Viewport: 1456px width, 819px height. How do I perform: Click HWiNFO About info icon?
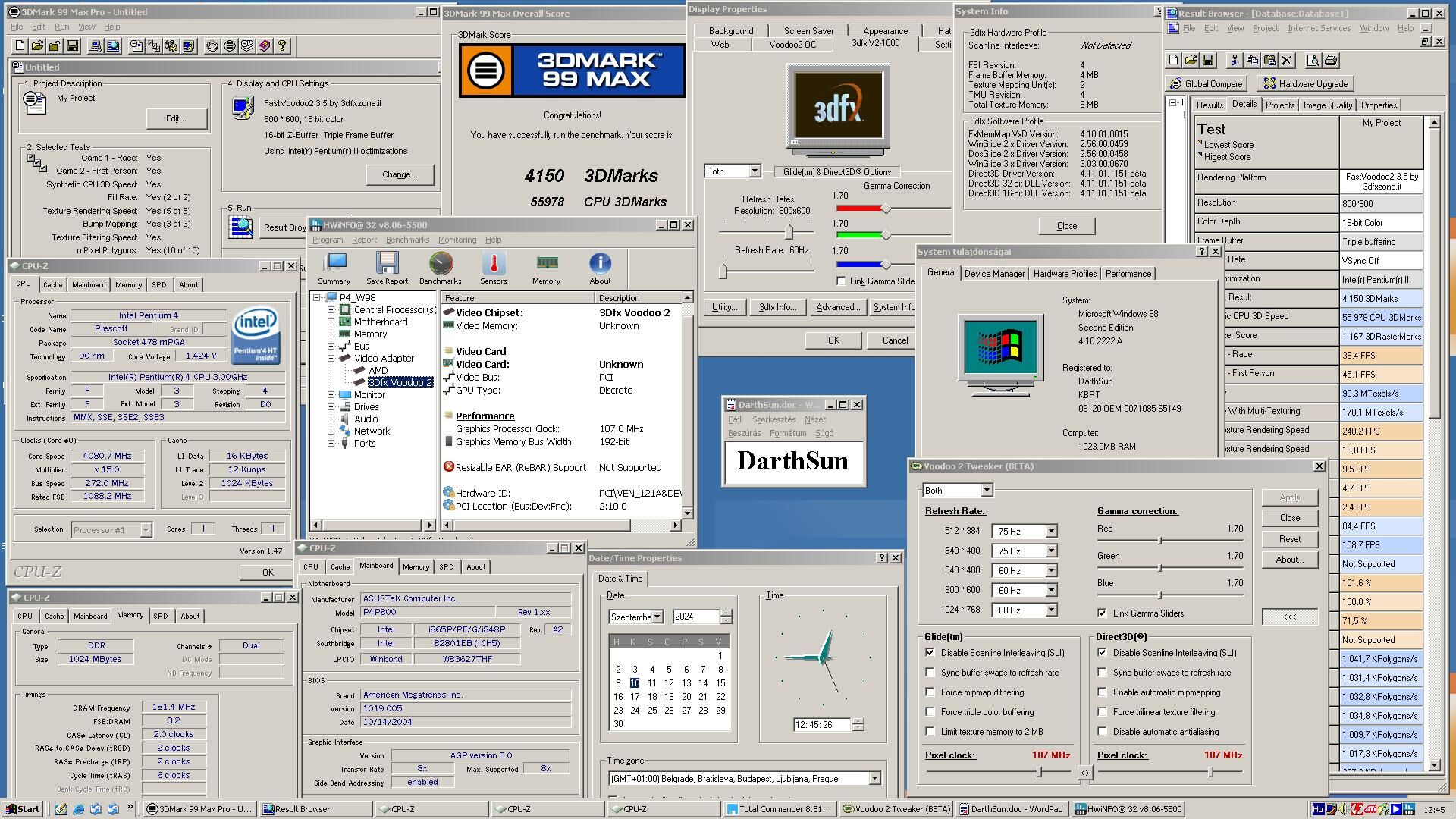600,268
